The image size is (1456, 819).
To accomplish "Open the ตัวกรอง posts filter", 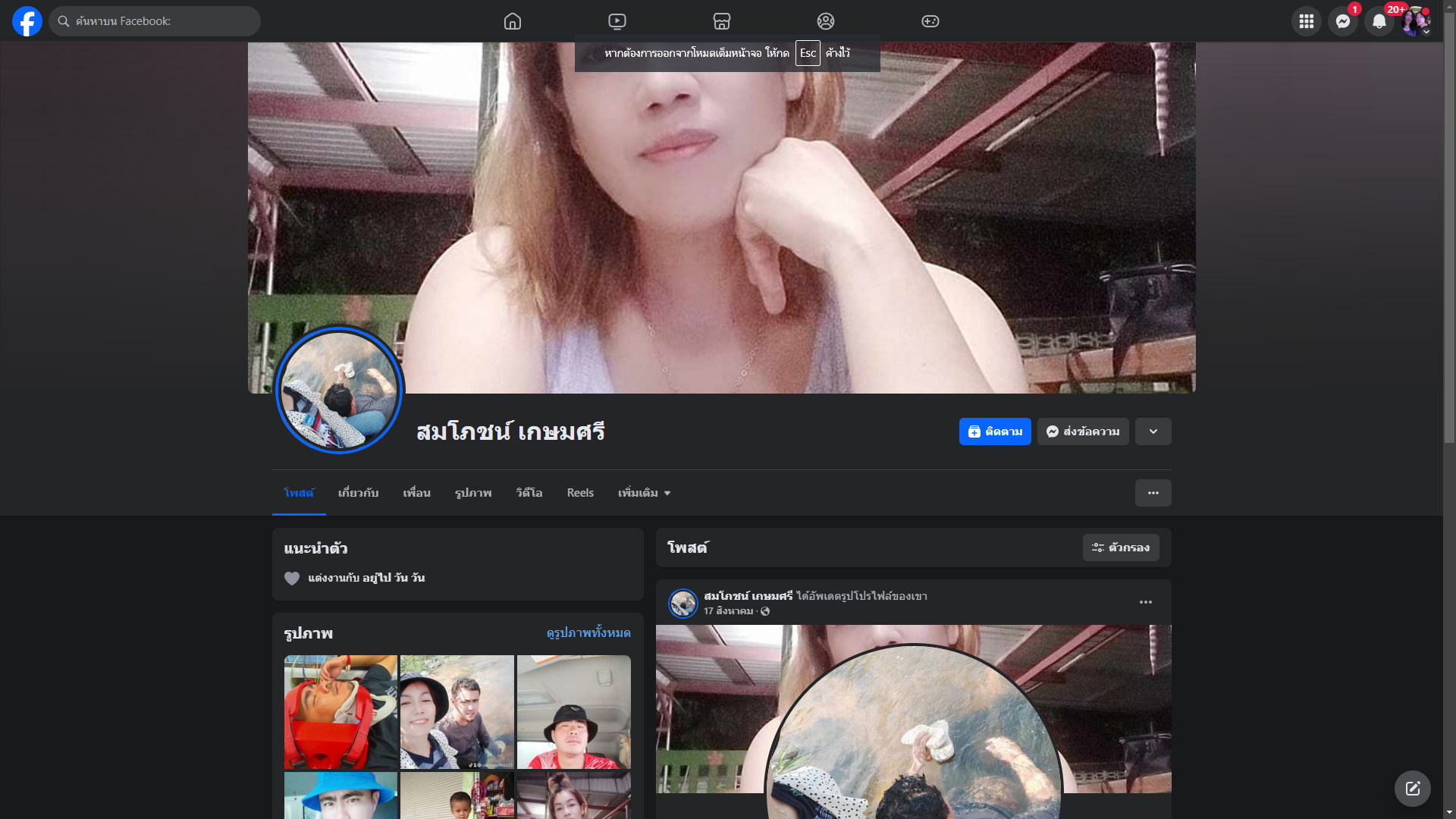I will (x=1120, y=548).
